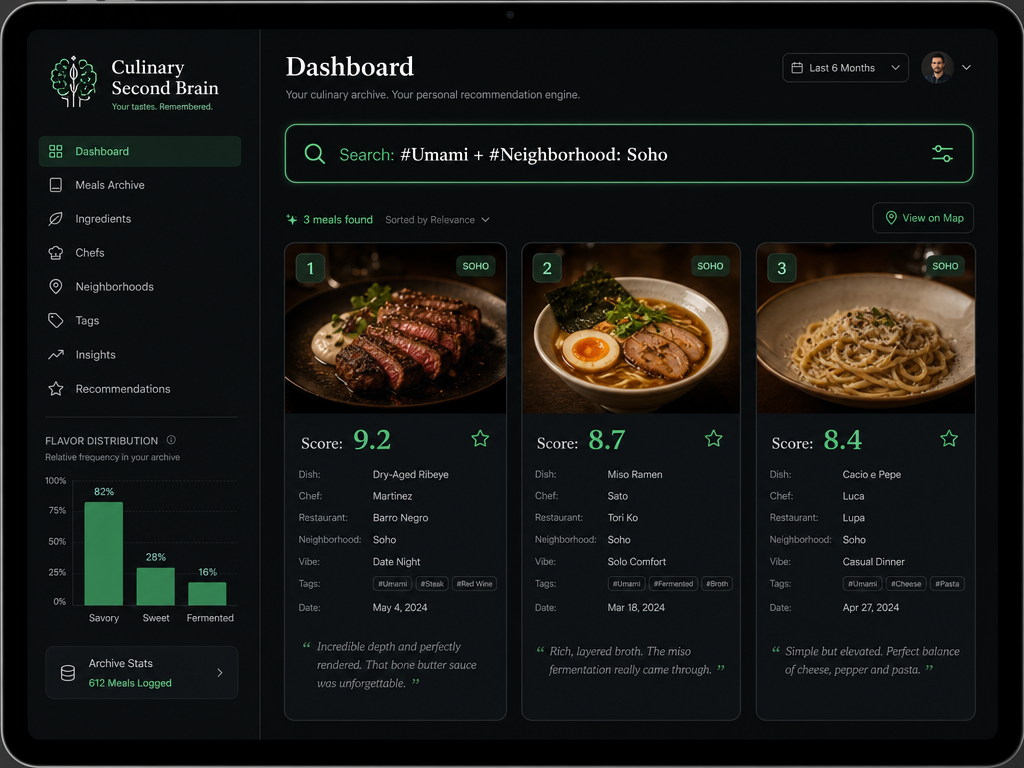Click the Insights trend arrow icon
Image resolution: width=1024 pixels, height=768 pixels.
[x=56, y=355]
